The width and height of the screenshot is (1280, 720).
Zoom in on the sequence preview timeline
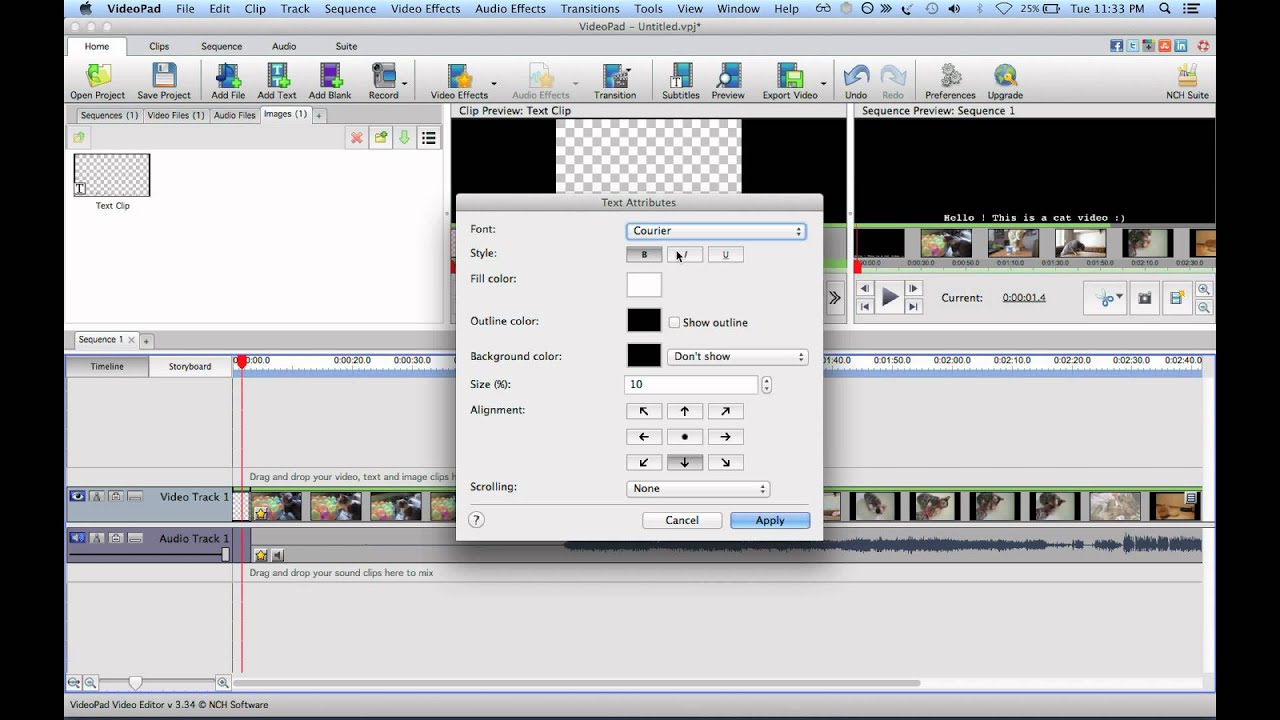tap(1204, 289)
